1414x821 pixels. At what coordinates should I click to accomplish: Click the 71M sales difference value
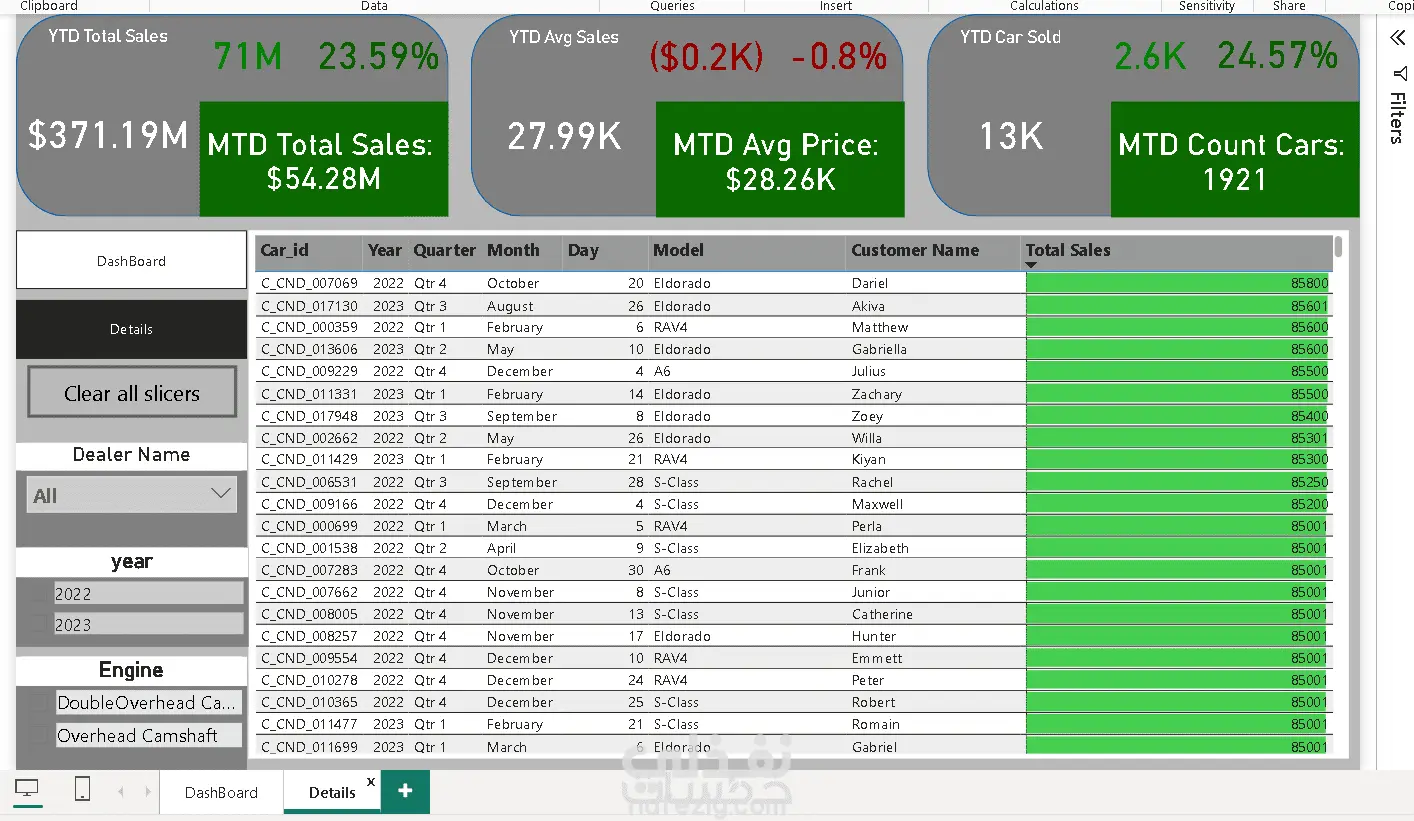pyautogui.click(x=248, y=56)
